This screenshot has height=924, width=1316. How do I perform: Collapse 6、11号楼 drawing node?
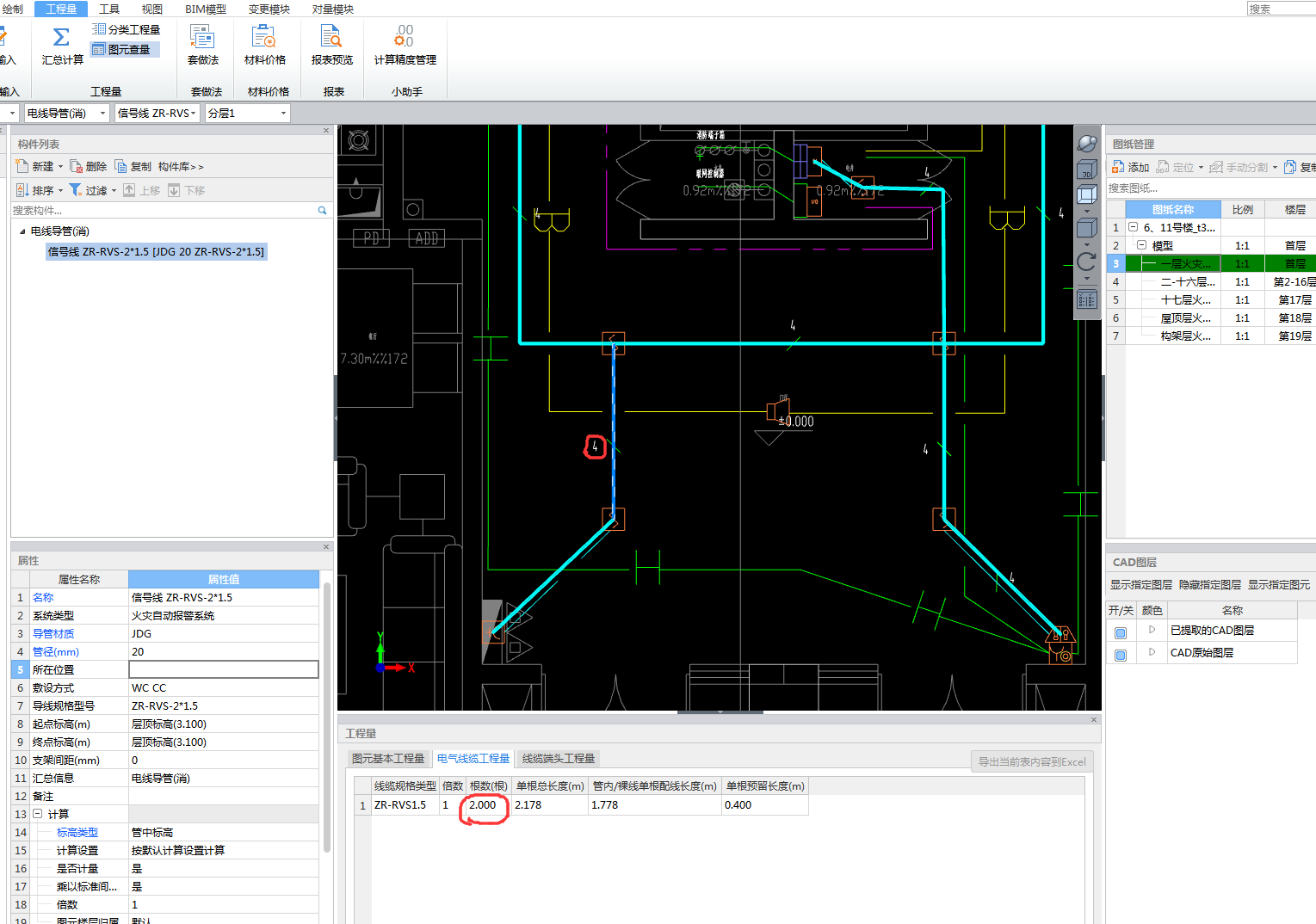click(x=1133, y=227)
